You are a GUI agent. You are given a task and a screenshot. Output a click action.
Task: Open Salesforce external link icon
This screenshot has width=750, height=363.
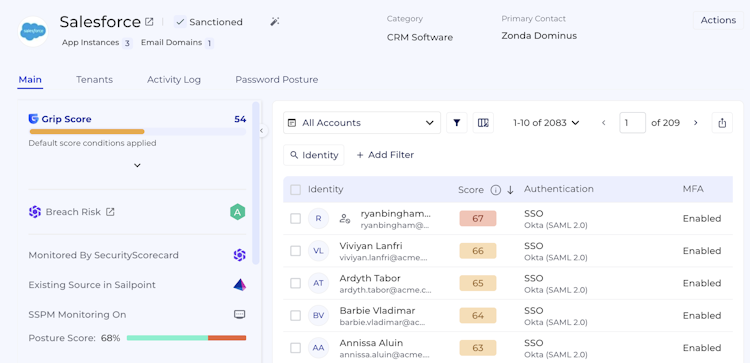(x=149, y=22)
